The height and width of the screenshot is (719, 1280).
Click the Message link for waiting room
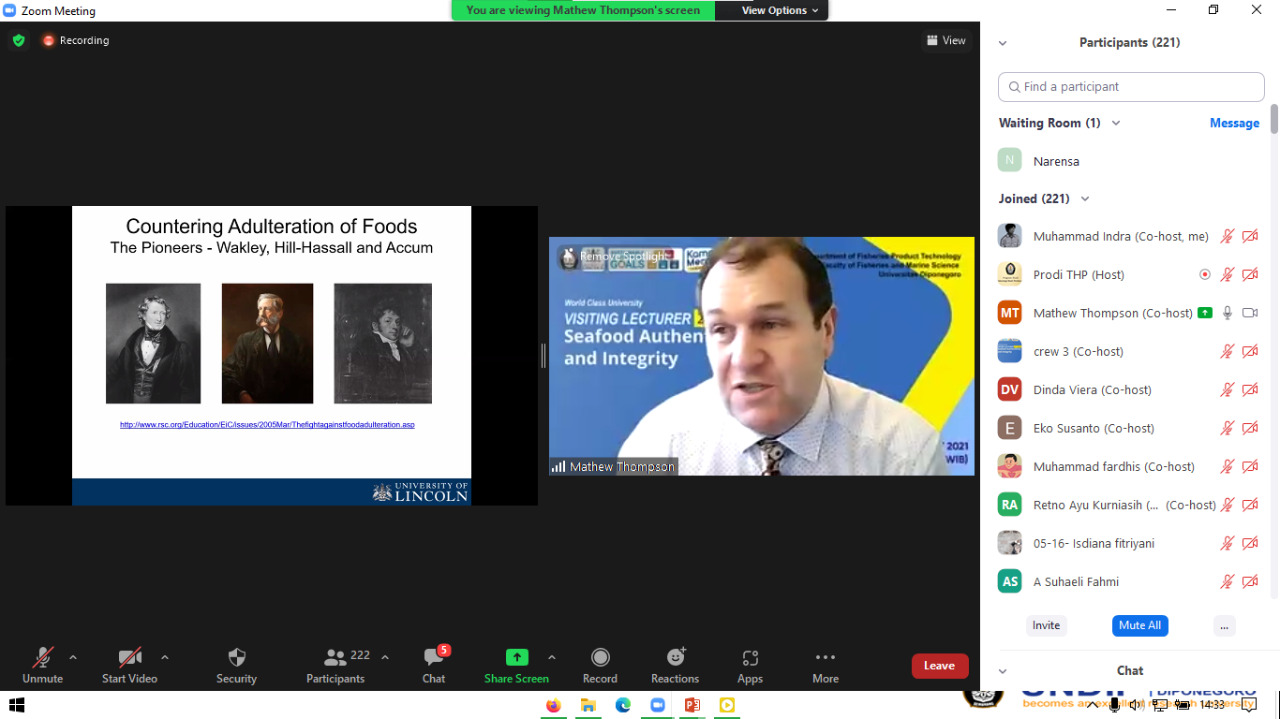pyautogui.click(x=1234, y=123)
